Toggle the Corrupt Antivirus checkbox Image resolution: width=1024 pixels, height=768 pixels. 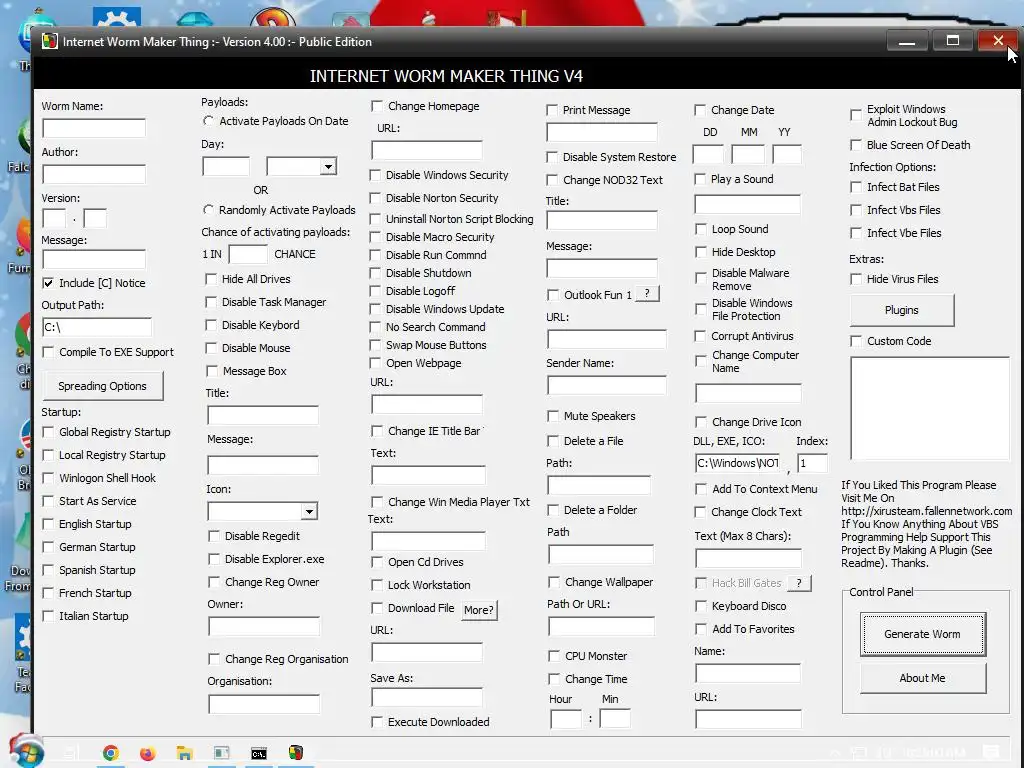click(x=700, y=336)
